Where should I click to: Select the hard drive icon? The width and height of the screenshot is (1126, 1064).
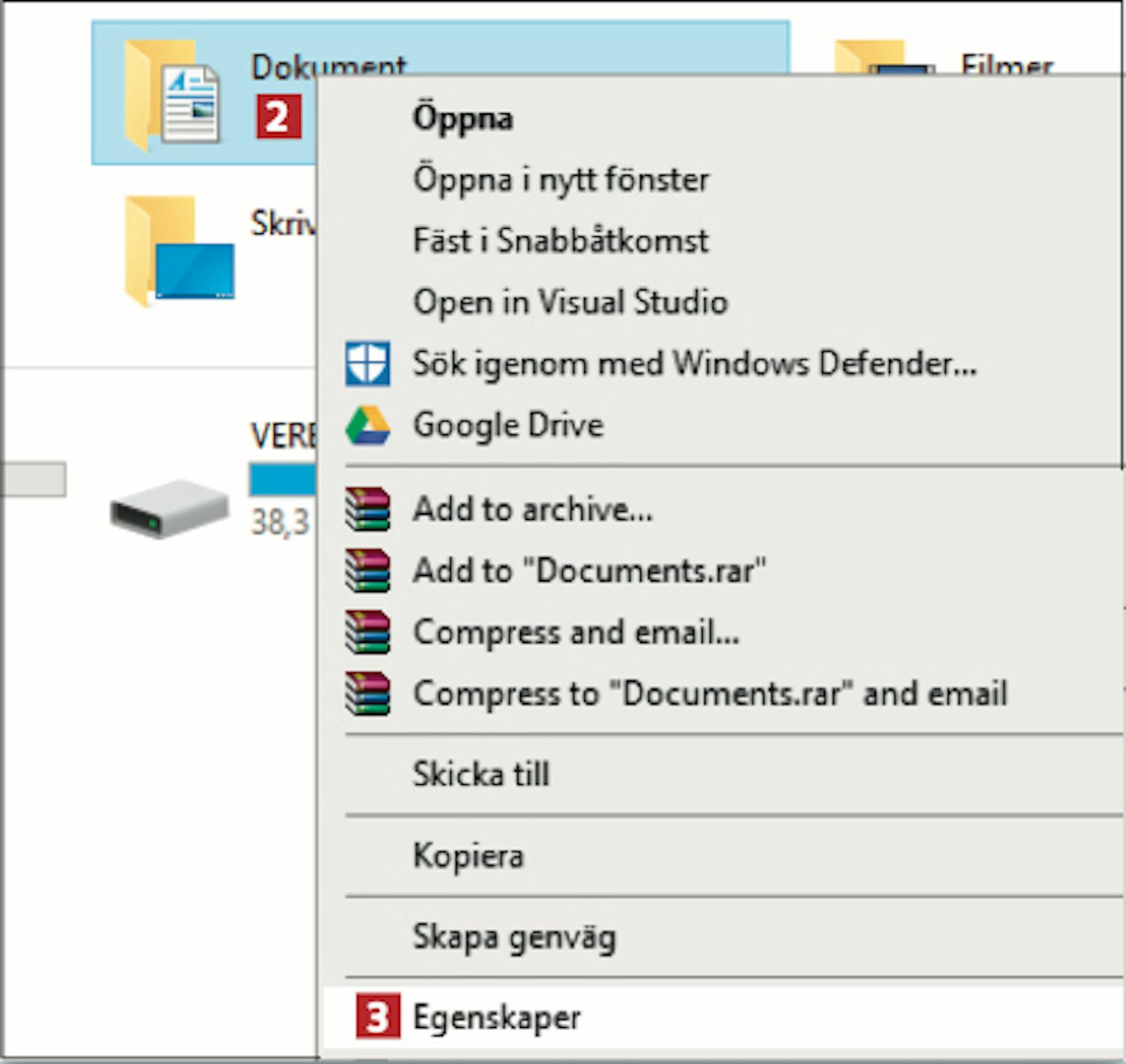[x=170, y=508]
